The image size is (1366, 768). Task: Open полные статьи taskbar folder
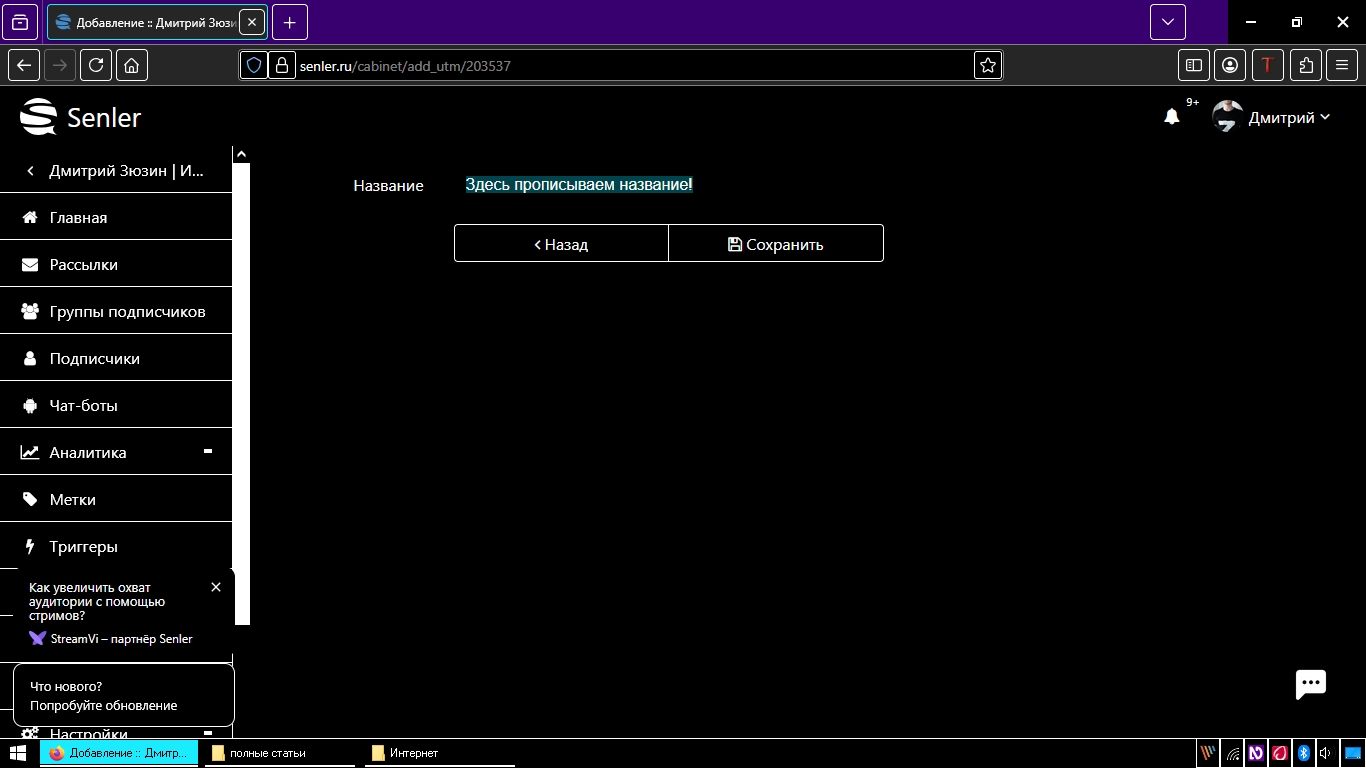280,753
